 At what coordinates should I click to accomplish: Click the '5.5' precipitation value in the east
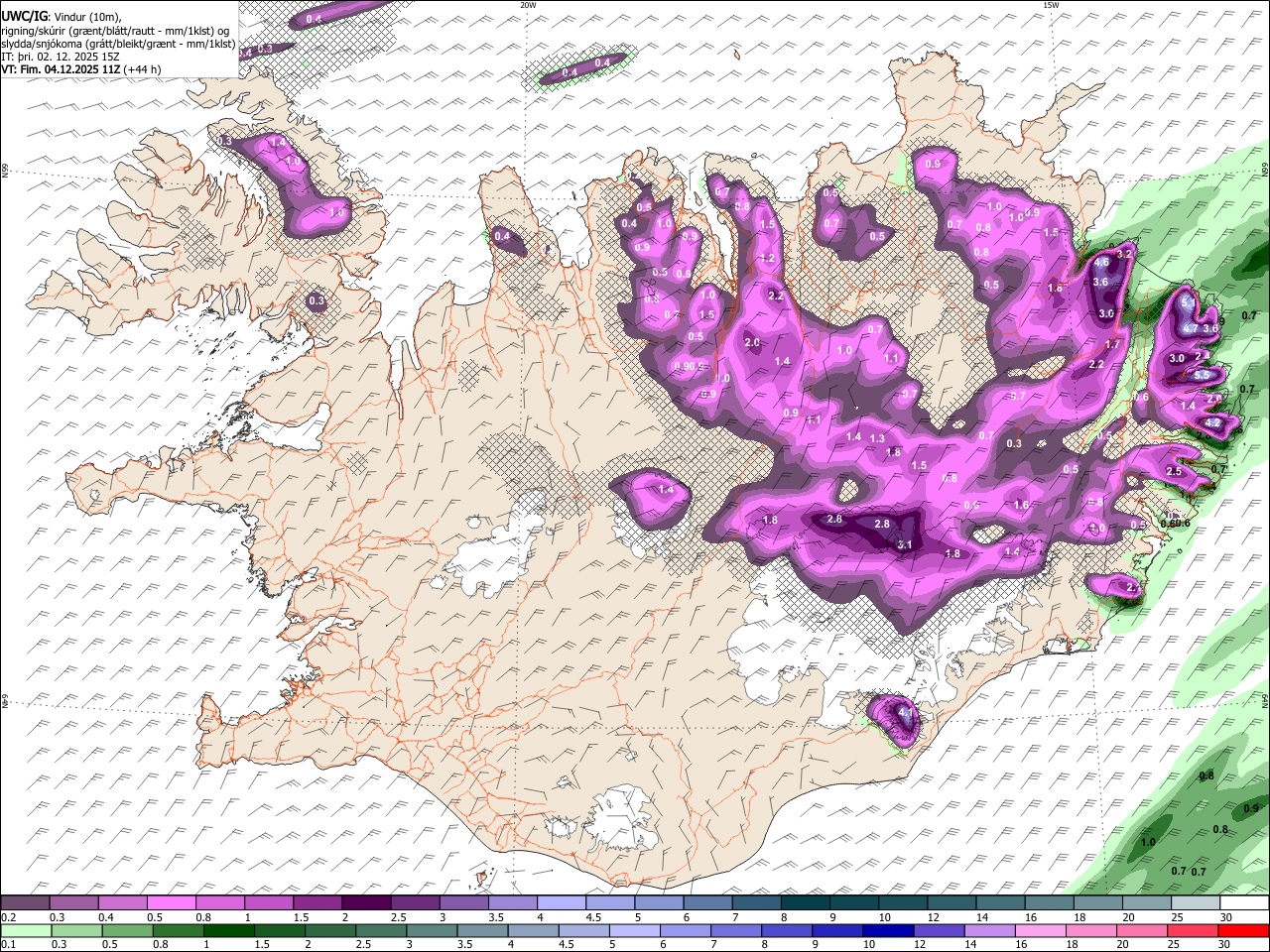coord(1202,375)
